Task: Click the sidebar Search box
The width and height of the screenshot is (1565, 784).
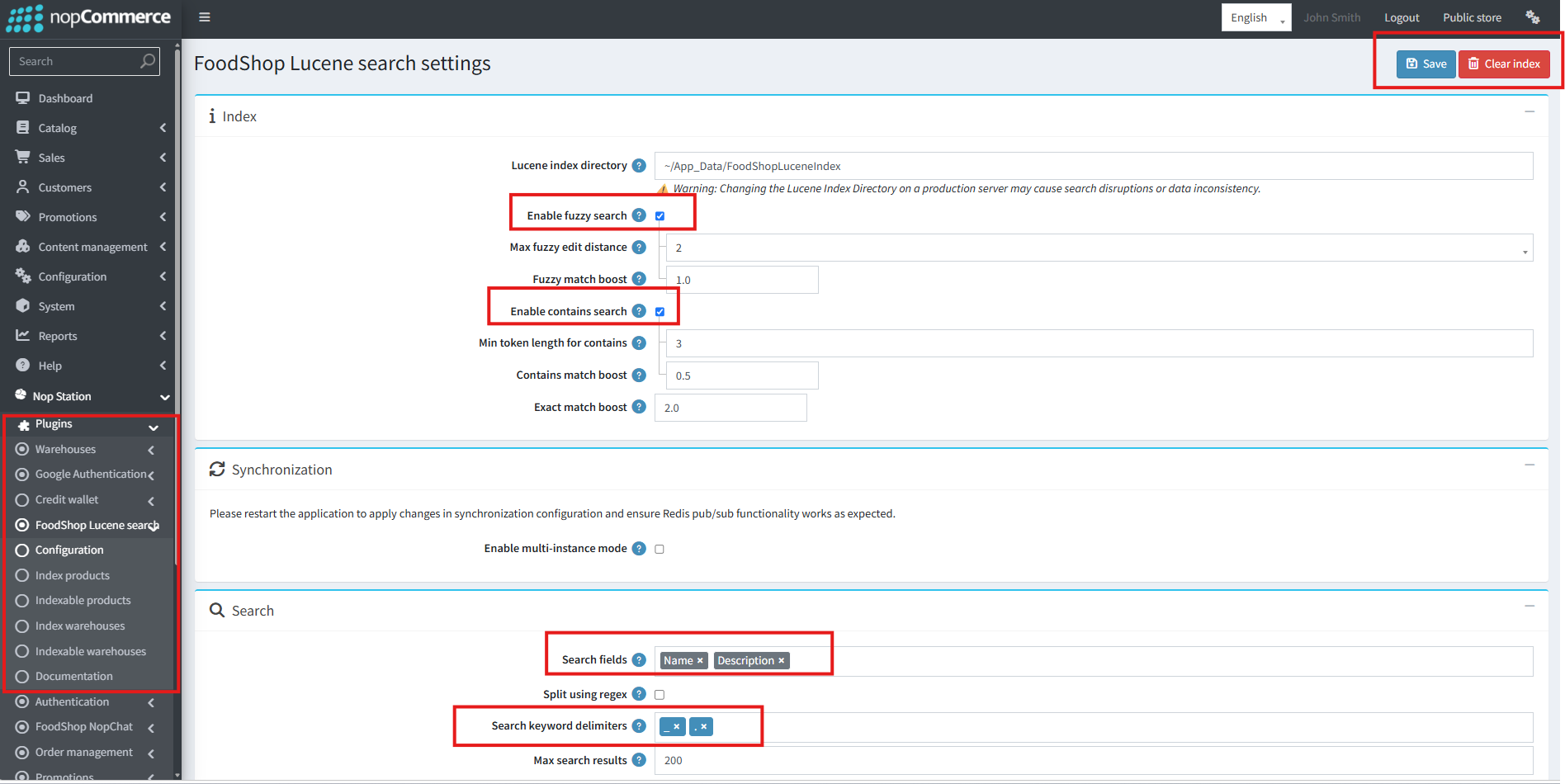Action: point(84,61)
